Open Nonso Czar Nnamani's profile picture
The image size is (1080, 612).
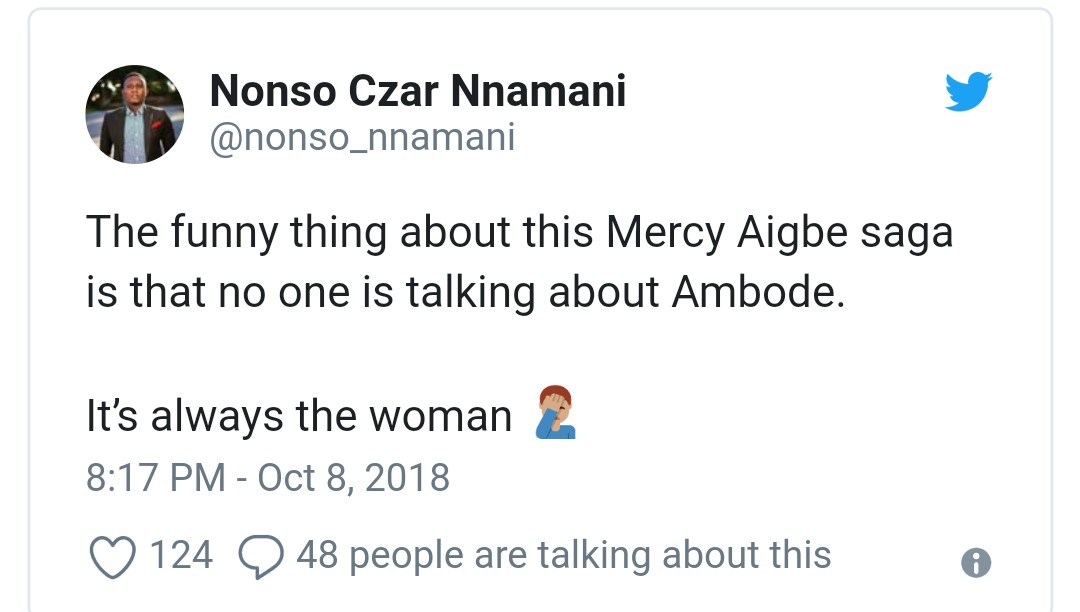(134, 116)
